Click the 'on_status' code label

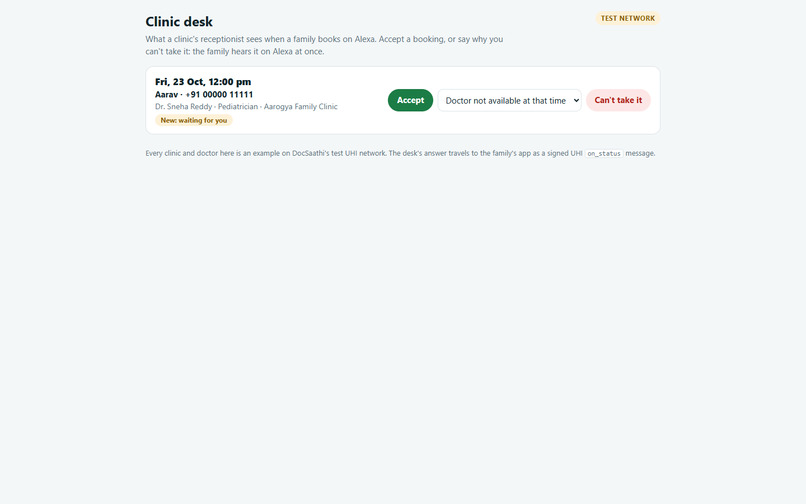(604, 153)
